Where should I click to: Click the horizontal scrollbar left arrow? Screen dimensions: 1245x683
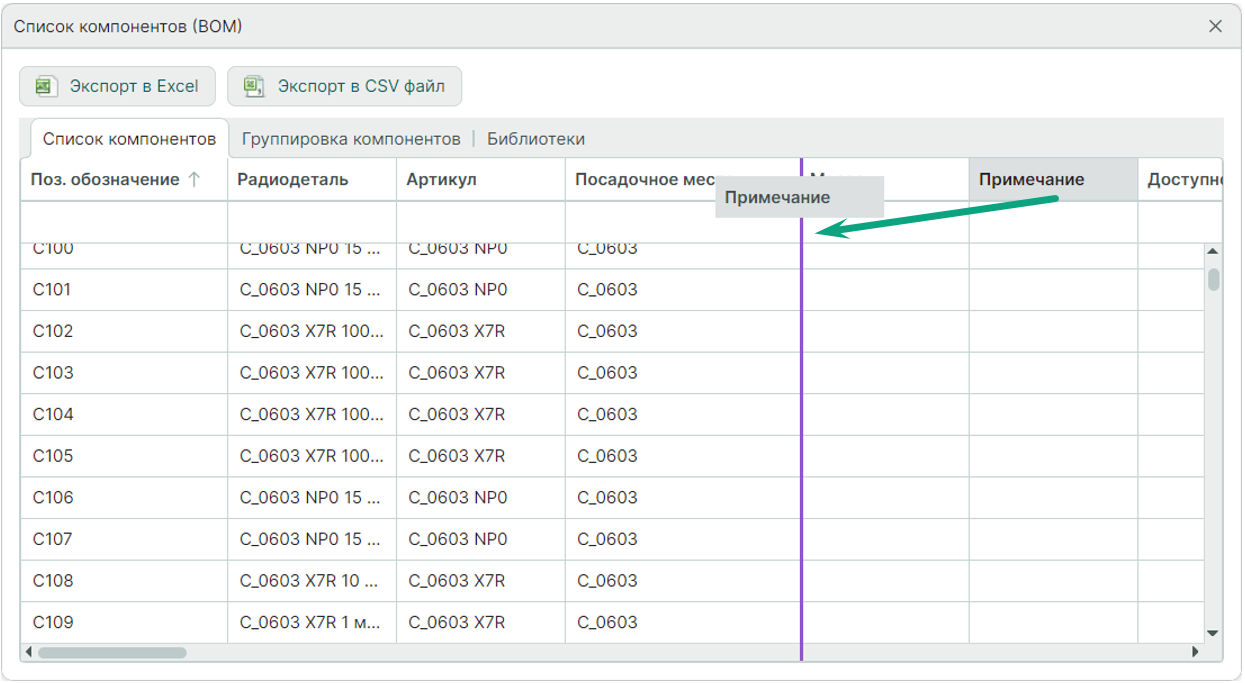point(29,652)
